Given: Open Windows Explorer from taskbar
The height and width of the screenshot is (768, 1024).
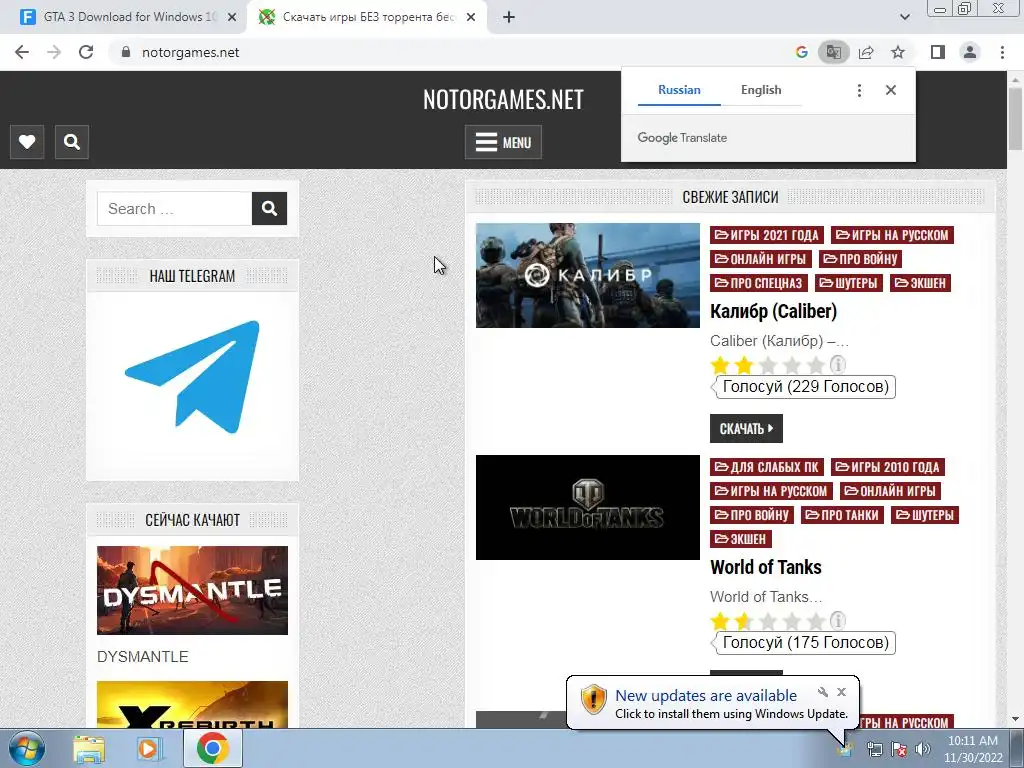Looking at the screenshot, I should 89,749.
